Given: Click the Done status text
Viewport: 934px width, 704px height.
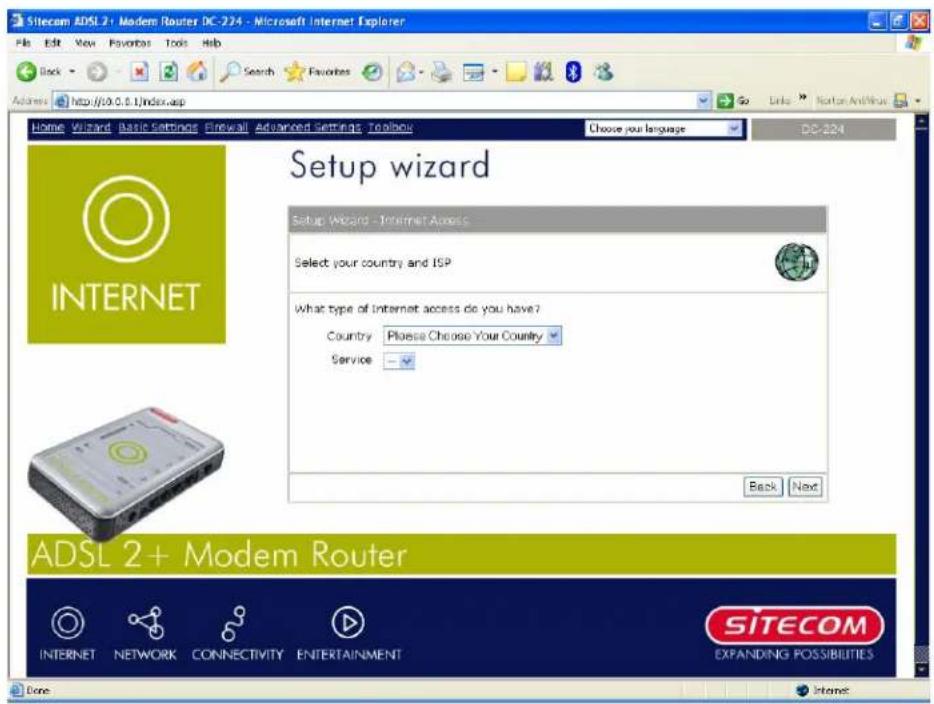Looking at the screenshot, I should click(38, 690).
